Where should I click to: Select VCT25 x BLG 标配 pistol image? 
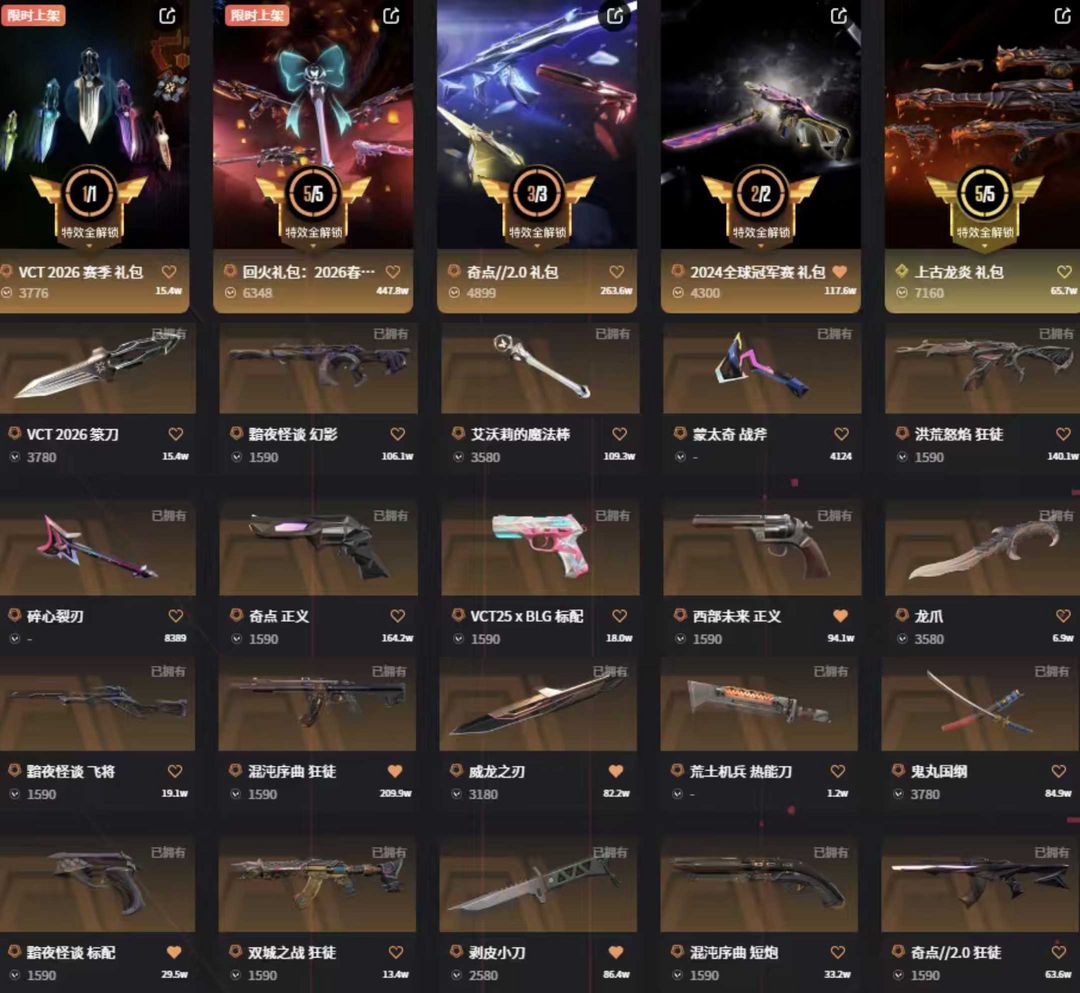point(540,547)
